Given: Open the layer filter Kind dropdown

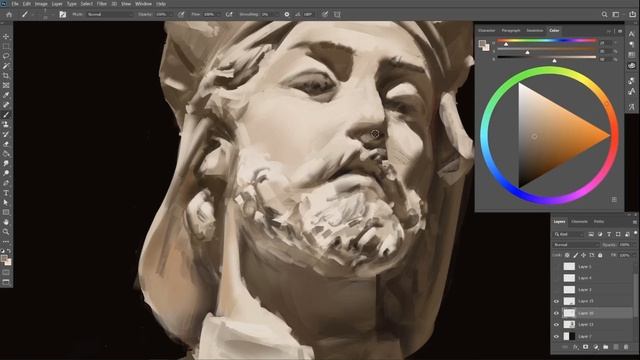Looking at the screenshot, I should [569, 234].
